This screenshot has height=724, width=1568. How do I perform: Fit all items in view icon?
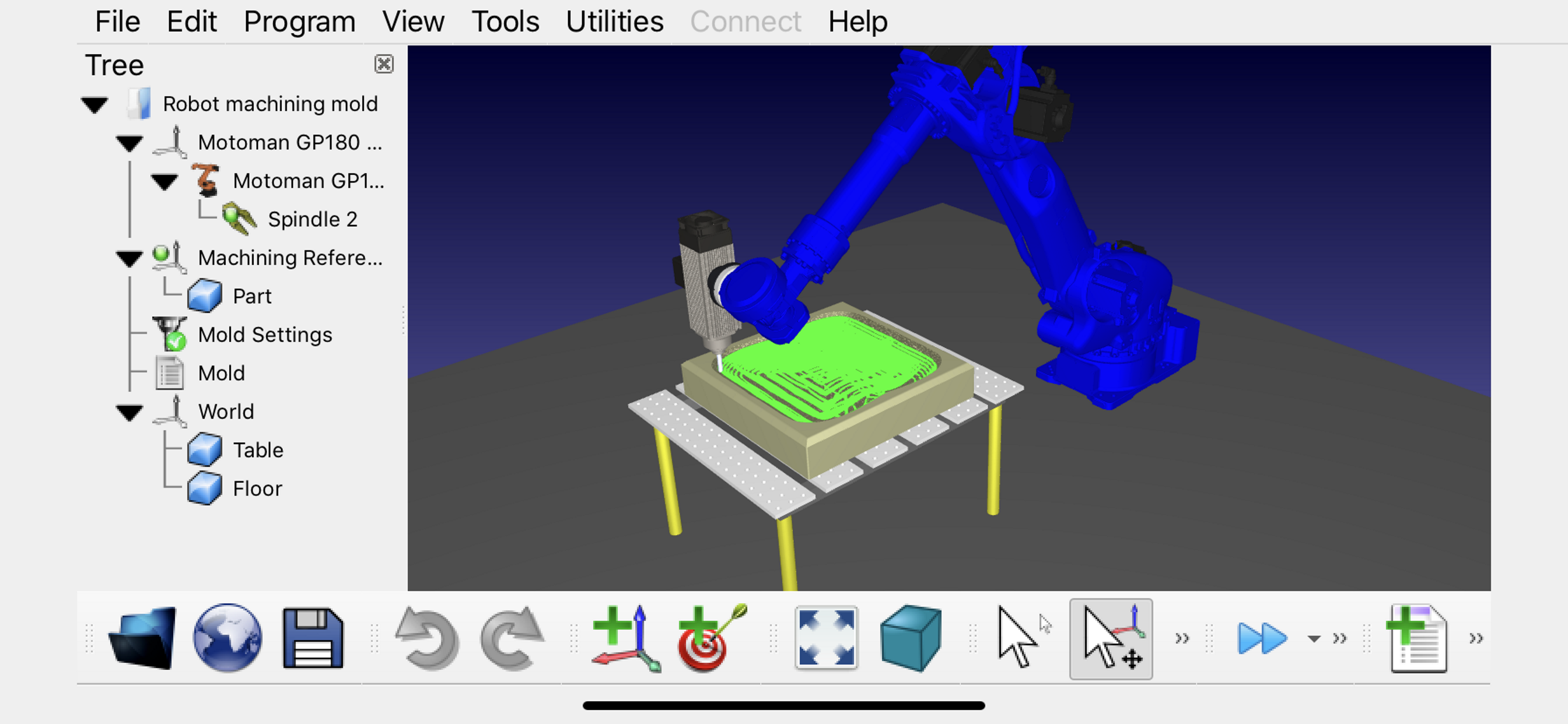point(826,638)
